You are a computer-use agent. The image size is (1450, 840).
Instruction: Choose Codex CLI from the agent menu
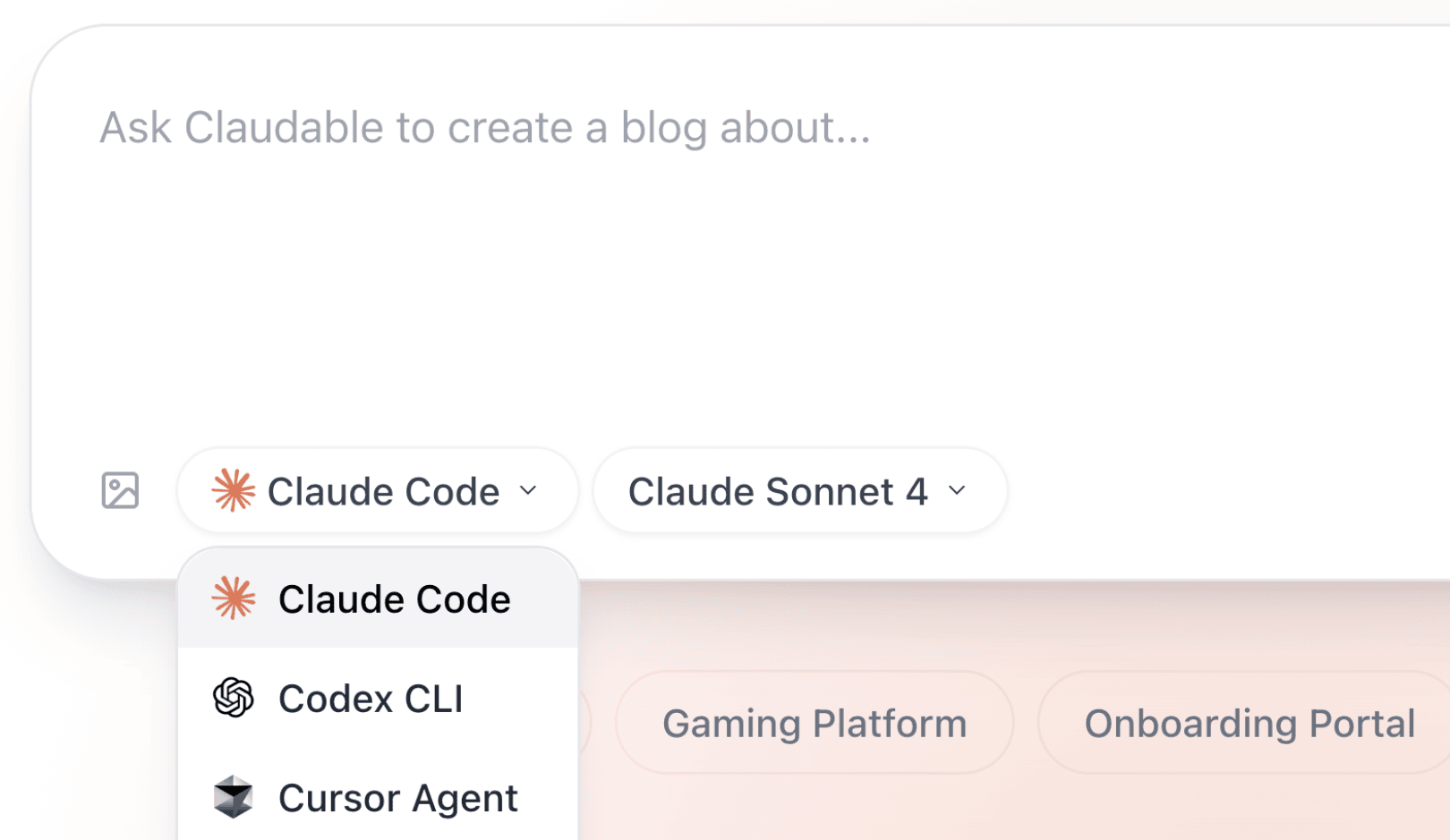coord(371,699)
